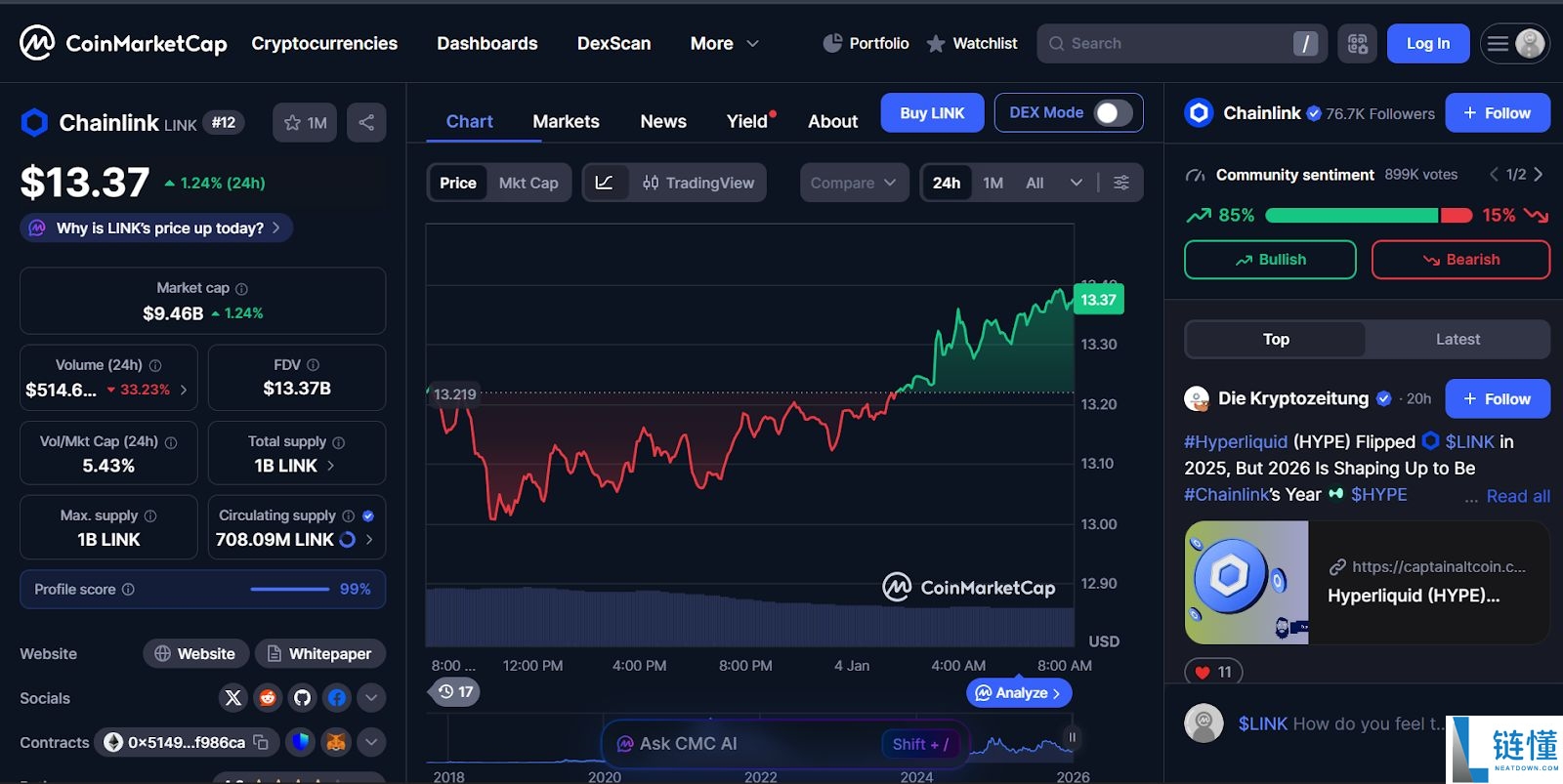Show Max. supply info icon
The width and height of the screenshot is (1563, 784).
tap(150, 516)
